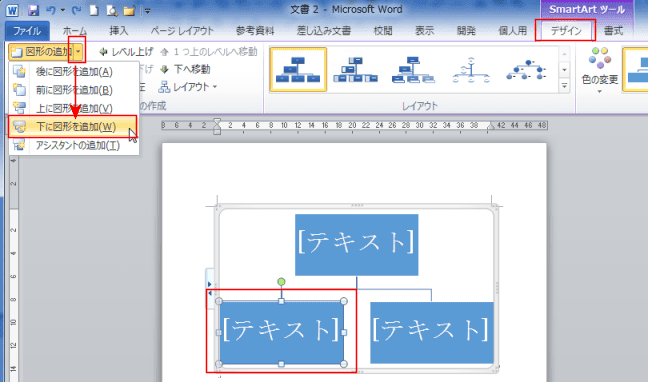This screenshot has height=382, width=648.
Task: Expand the 図形の追加 dropdown arrow
Action: point(79,52)
